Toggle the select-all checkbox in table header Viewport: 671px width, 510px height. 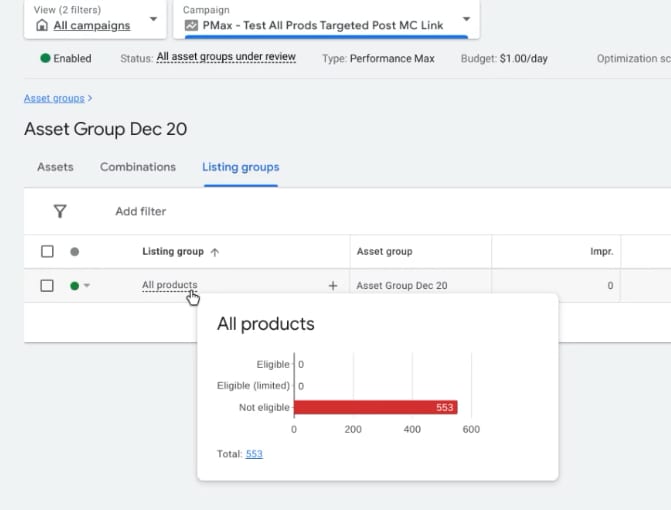point(47,252)
